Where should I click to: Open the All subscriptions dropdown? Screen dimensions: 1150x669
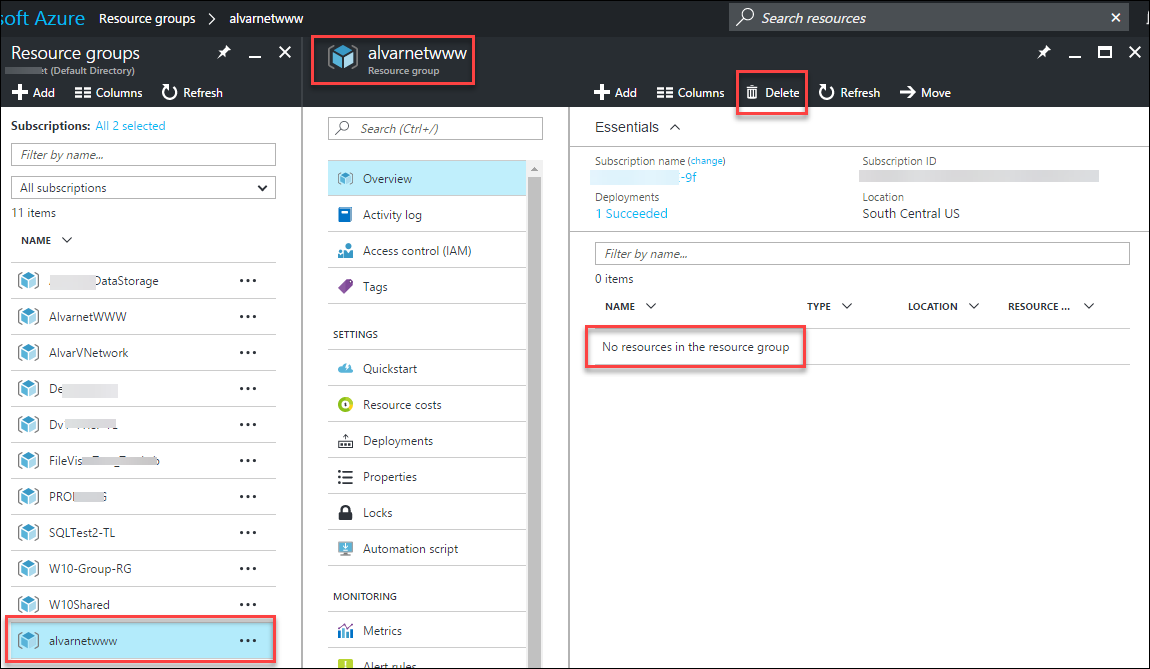tap(144, 188)
